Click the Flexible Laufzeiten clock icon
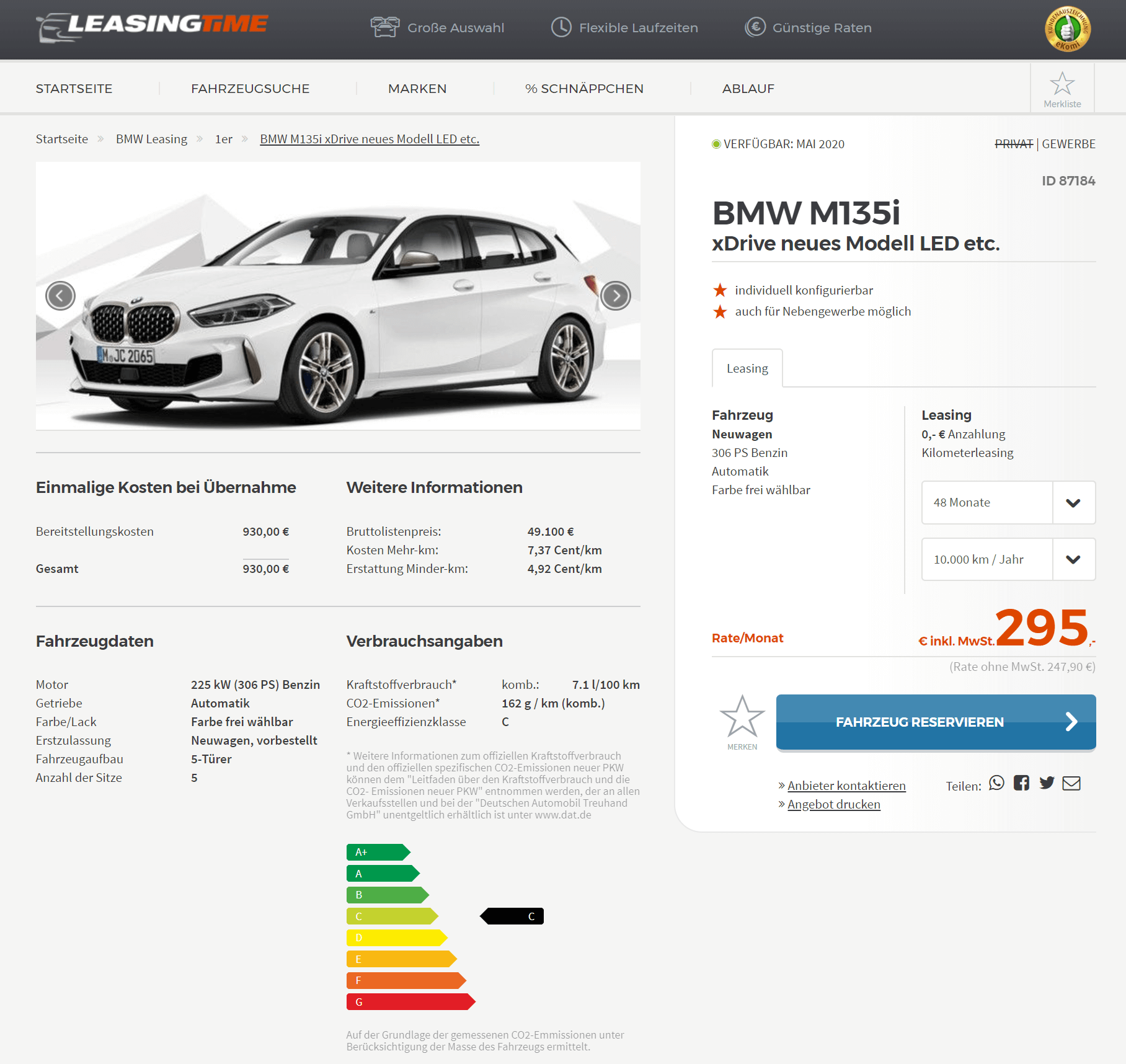Screen dimensions: 1126x1064 561,27
